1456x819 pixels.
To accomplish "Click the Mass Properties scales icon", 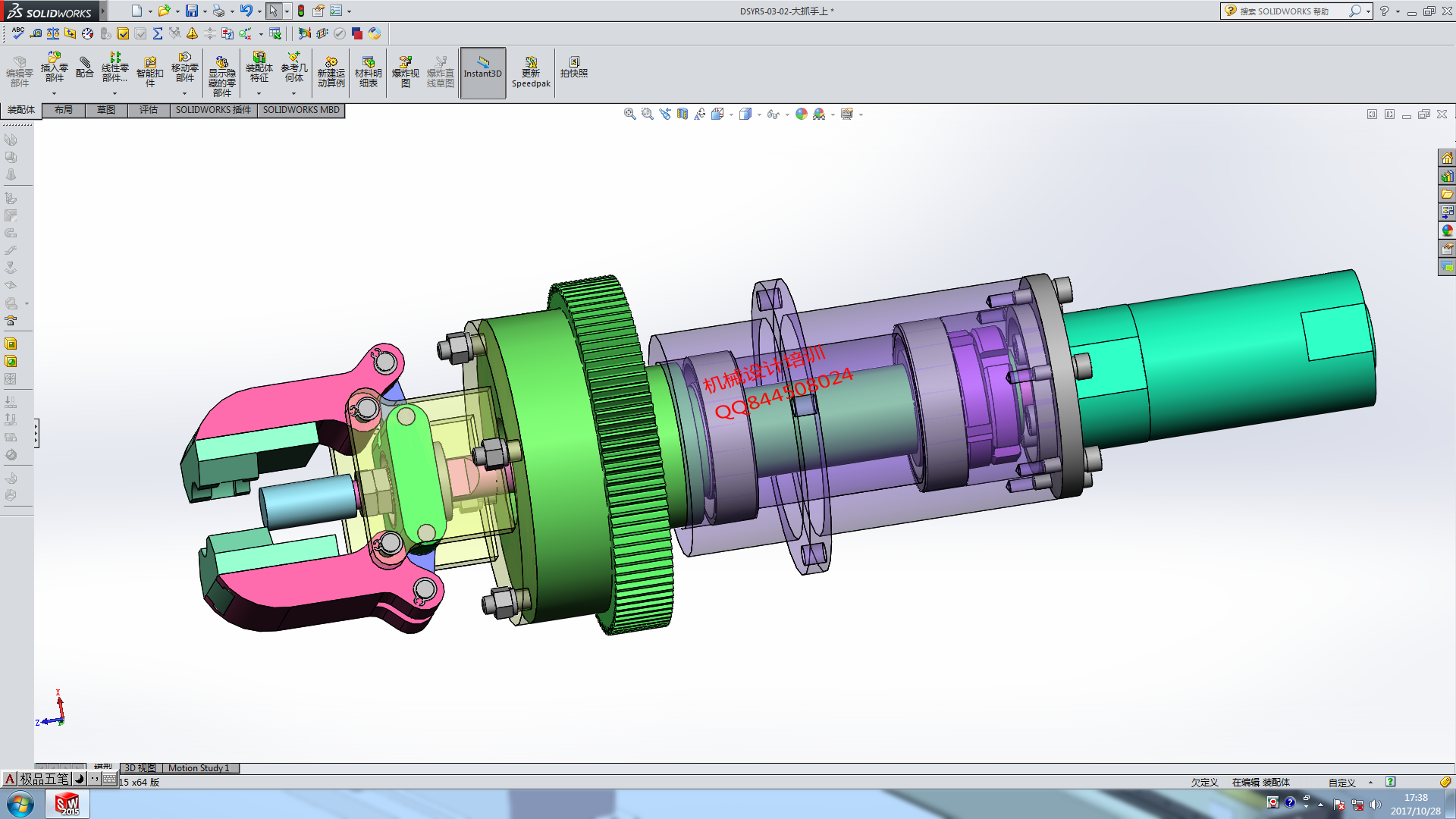I will click(x=53, y=33).
